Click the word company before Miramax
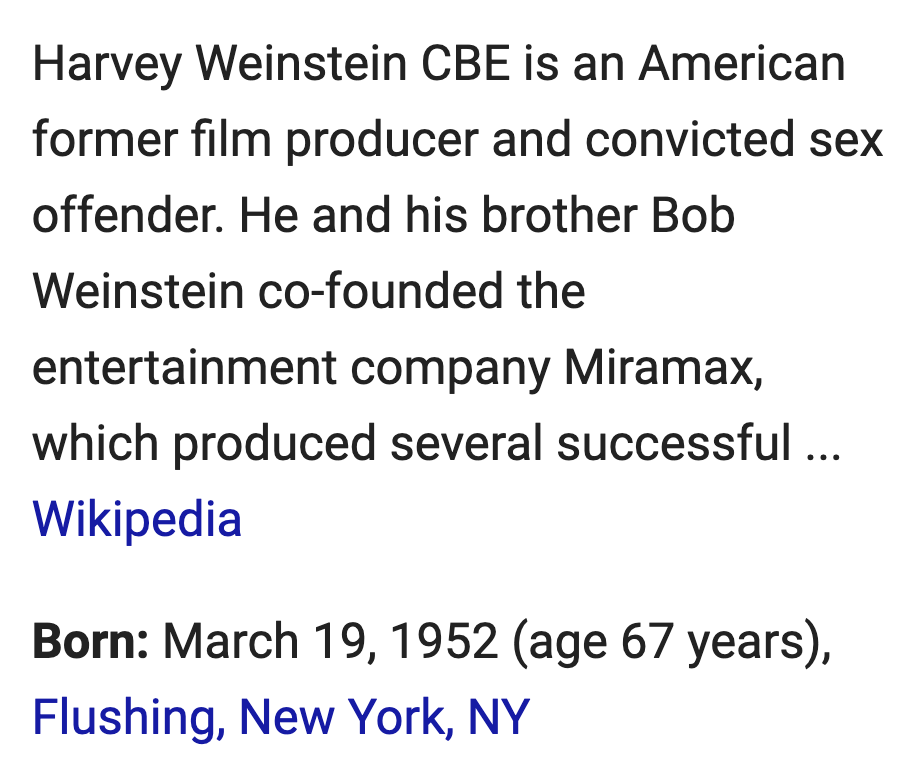 [450, 370]
